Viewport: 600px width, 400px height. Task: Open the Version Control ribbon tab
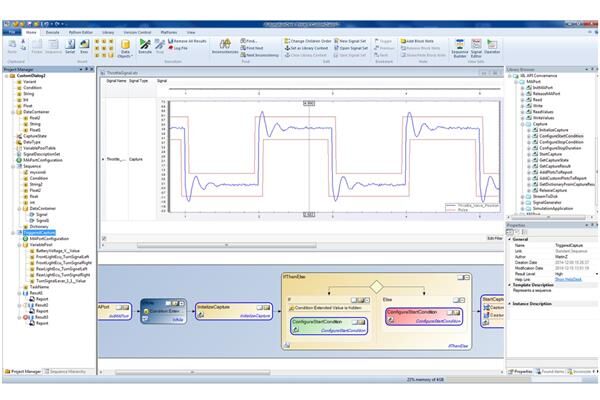pyautogui.click(x=139, y=31)
